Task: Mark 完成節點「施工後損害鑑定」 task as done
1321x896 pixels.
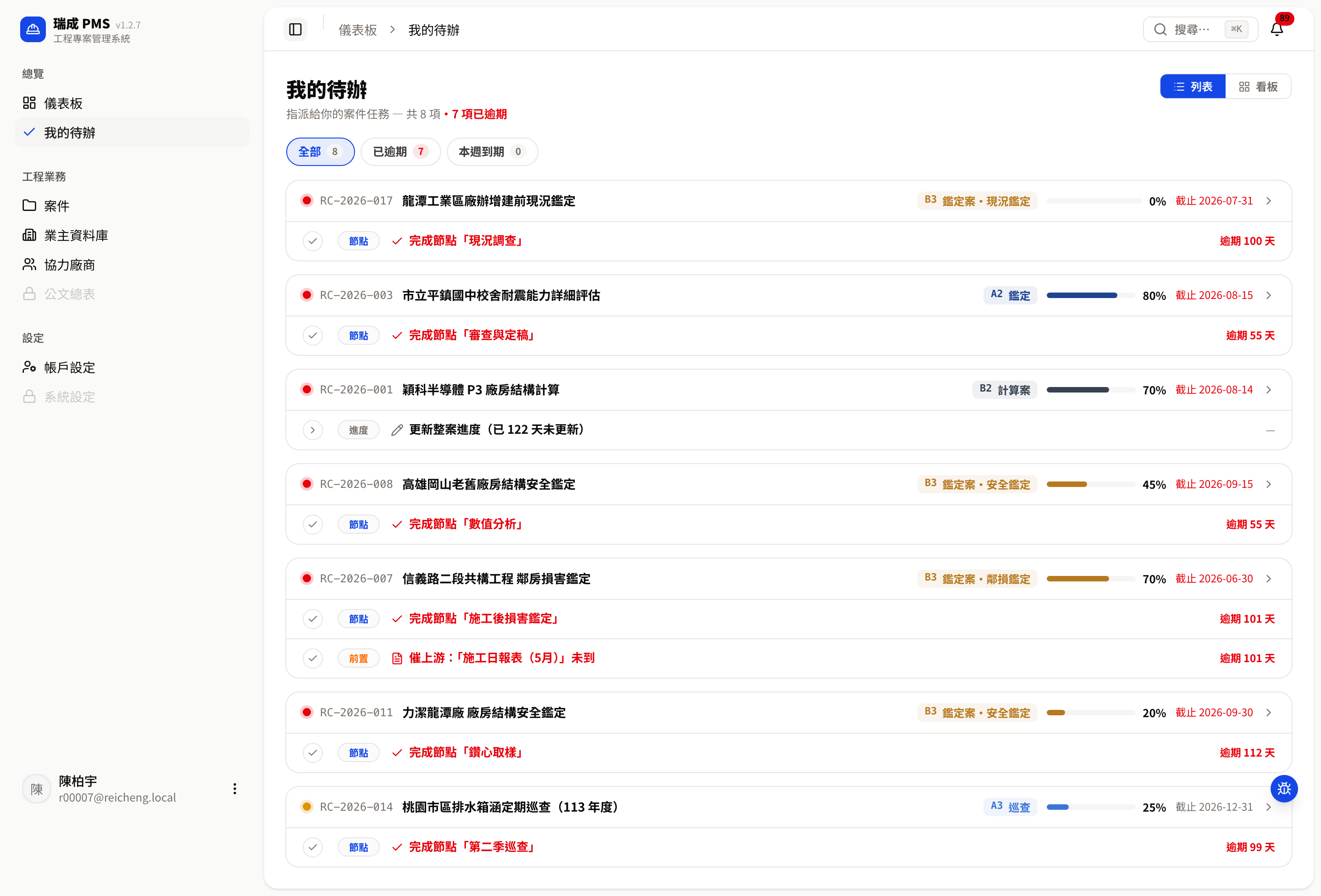Action: pos(313,619)
